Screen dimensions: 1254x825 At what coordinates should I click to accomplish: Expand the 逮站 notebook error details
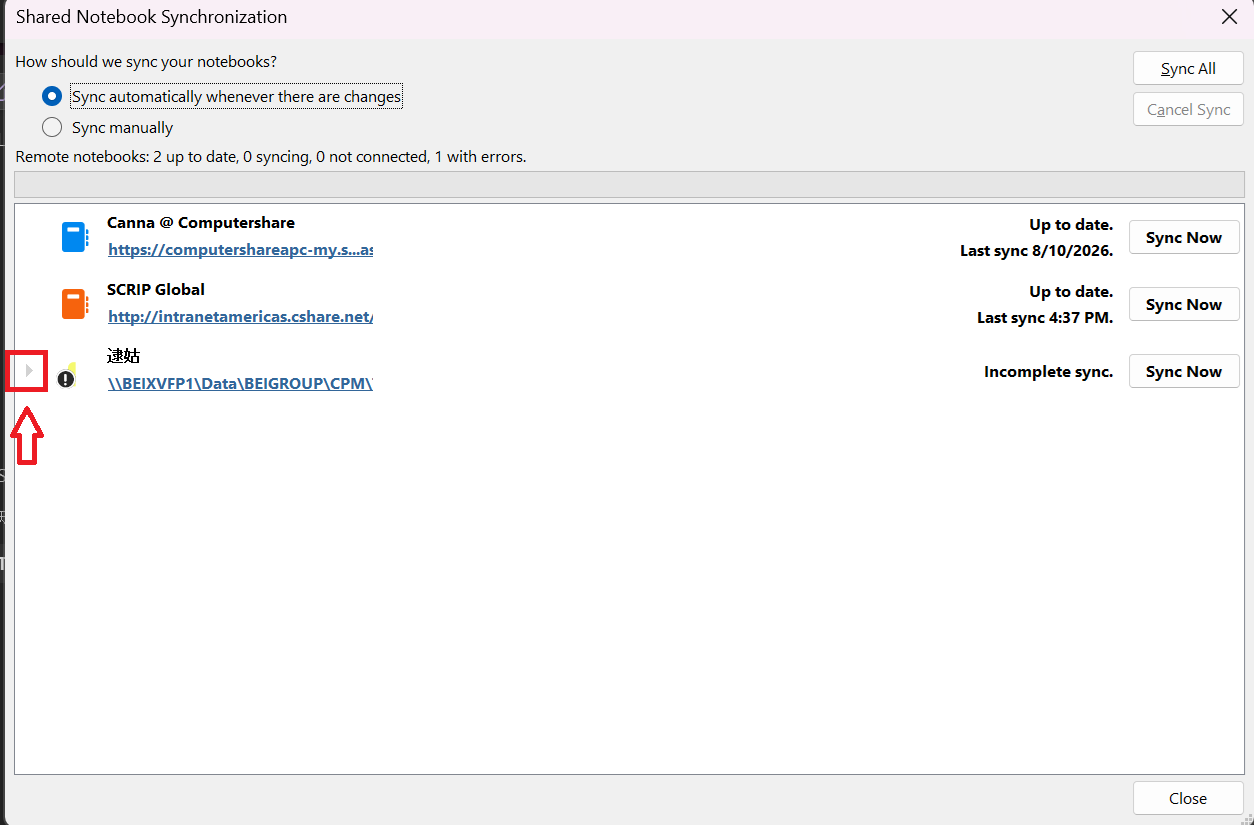tap(29, 371)
